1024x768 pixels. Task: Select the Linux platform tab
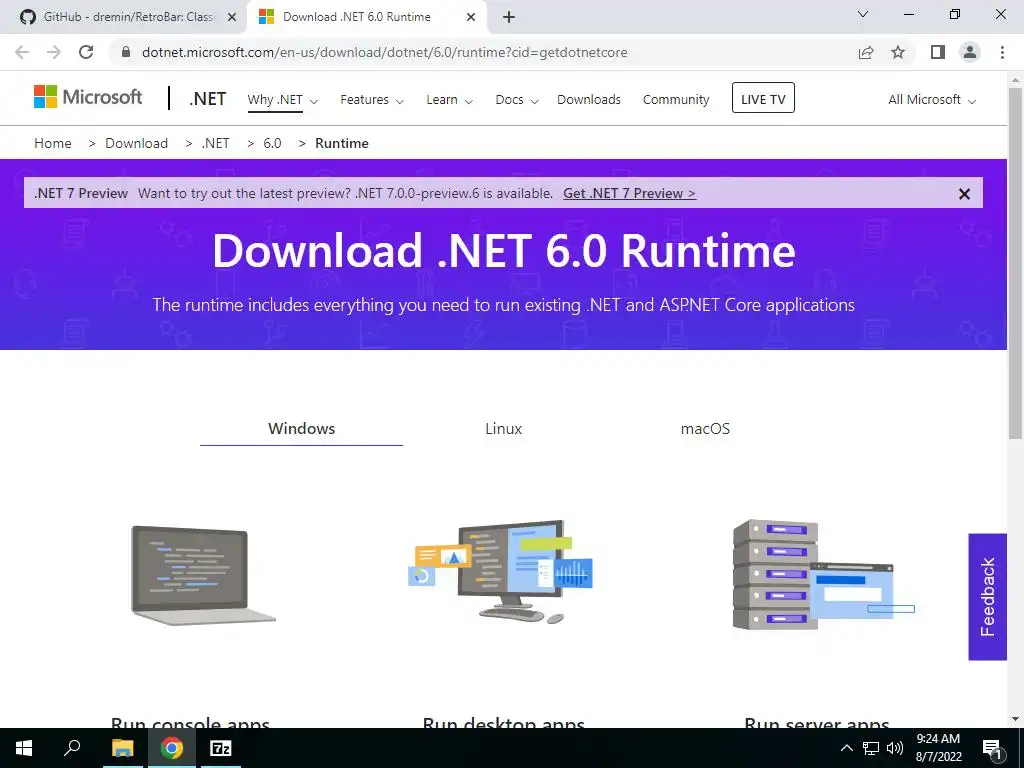[504, 428]
